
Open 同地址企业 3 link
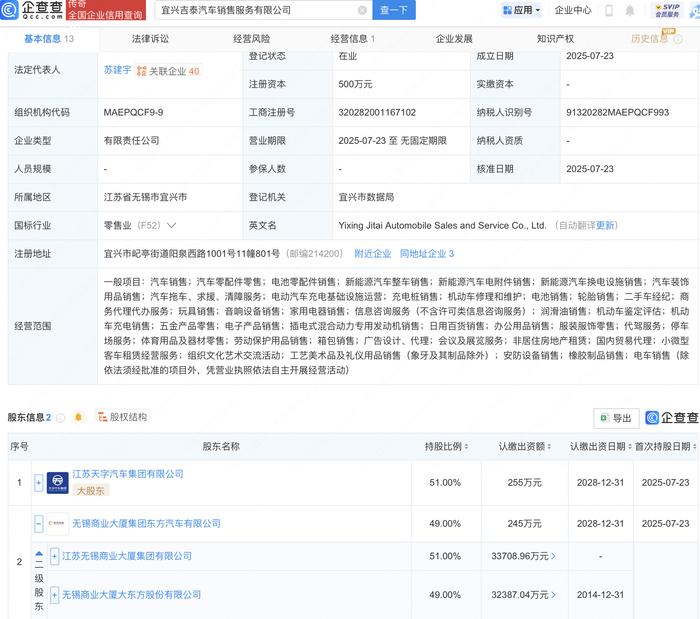pos(427,254)
